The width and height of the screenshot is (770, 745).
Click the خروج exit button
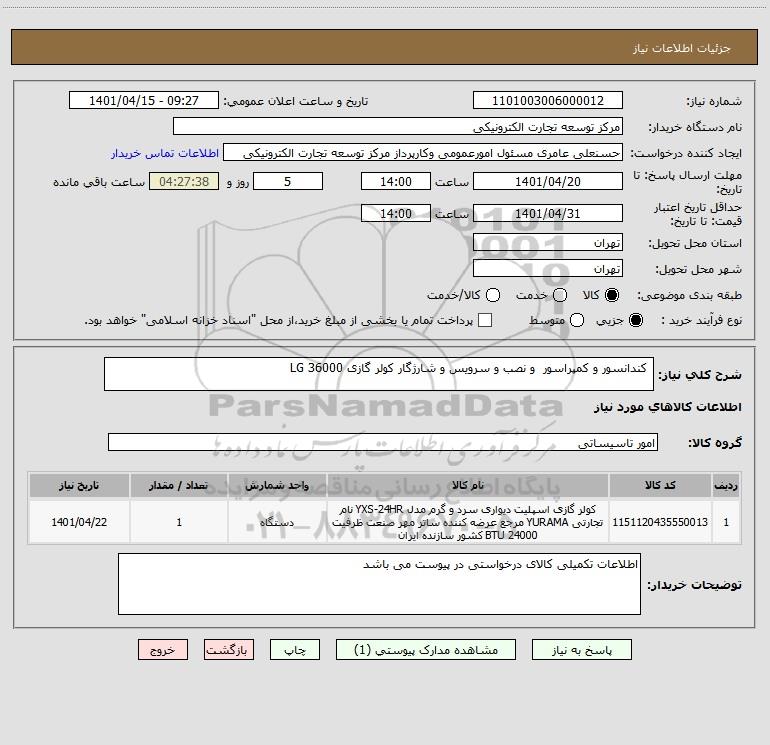(163, 650)
